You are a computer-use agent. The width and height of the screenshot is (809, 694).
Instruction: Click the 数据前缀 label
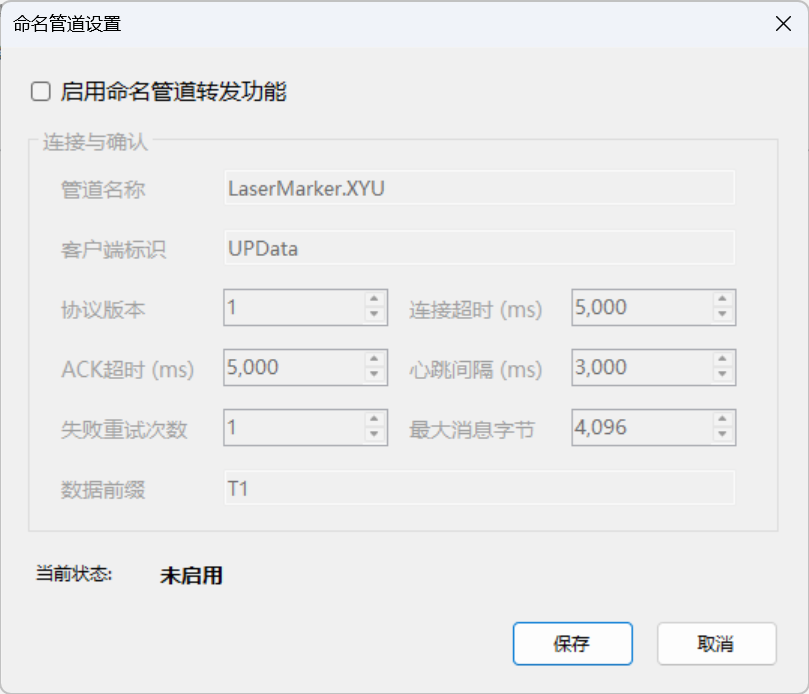pyautogui.click(x=103, y=490)
